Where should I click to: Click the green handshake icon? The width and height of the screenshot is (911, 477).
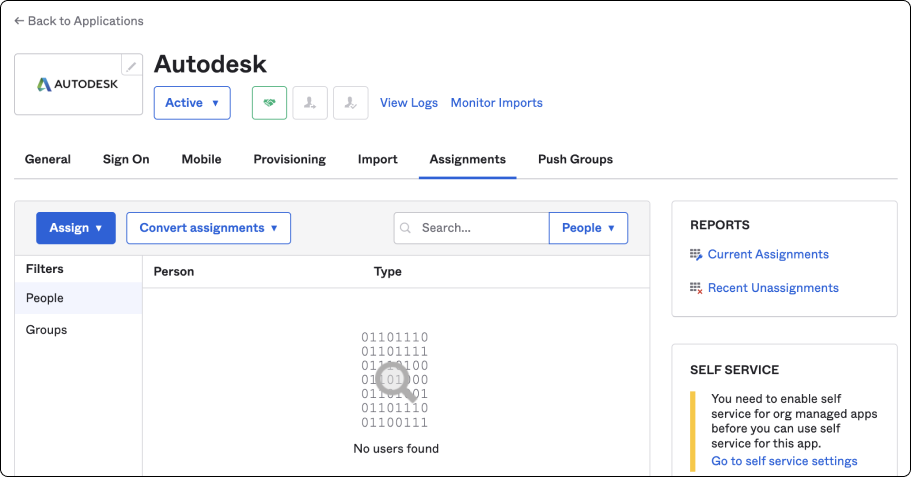(x=269, y=103)
